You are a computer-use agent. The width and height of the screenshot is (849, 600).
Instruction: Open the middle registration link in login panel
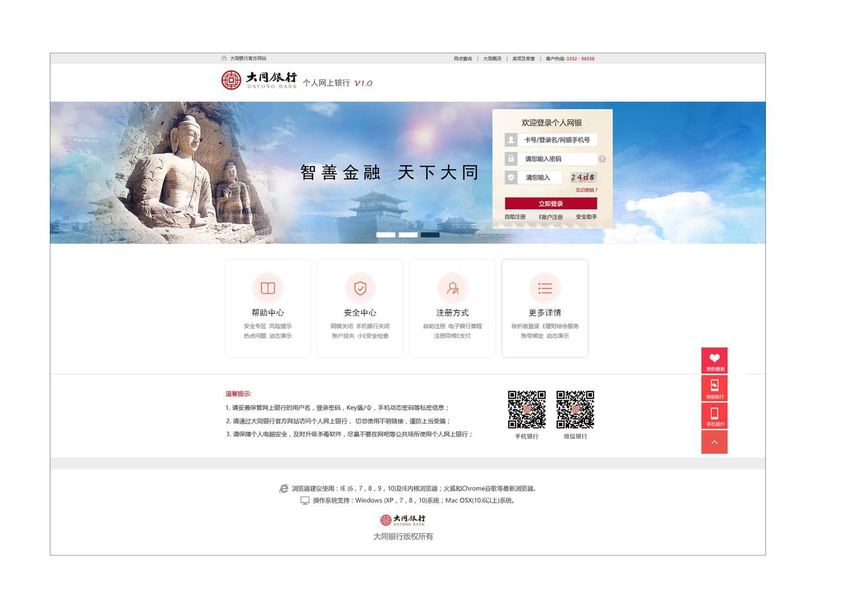coord(551,217)
